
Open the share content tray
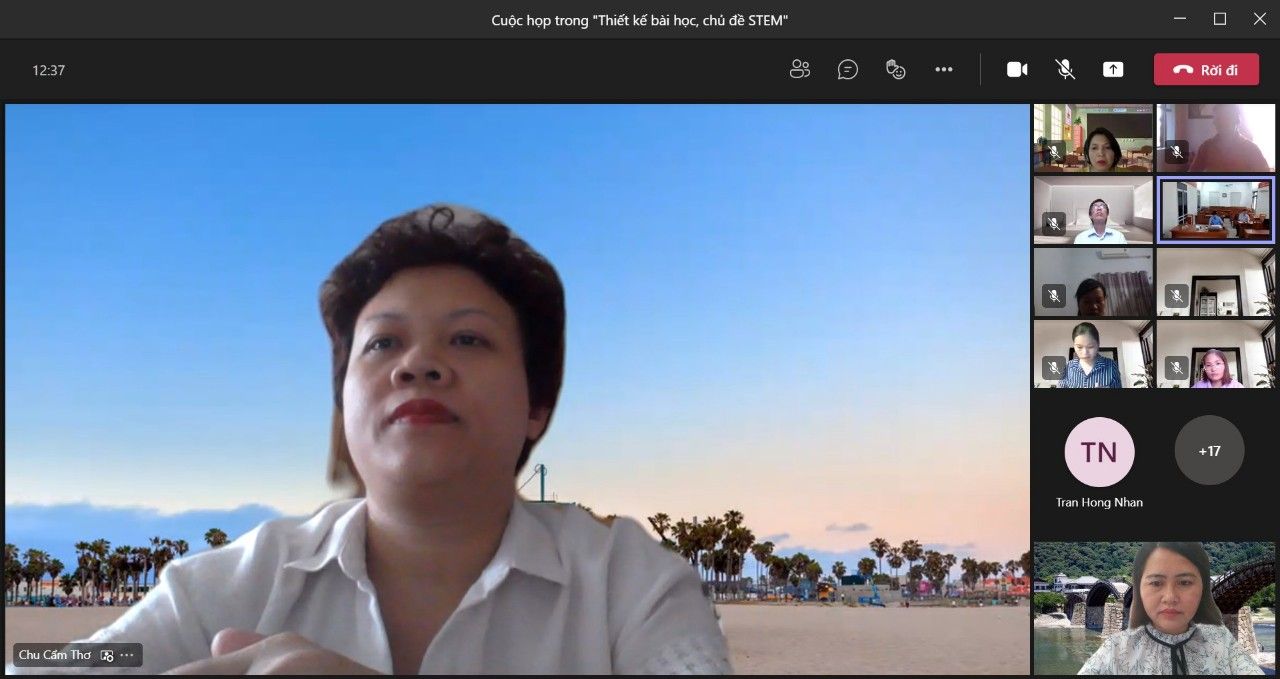tap(1113, 69)
